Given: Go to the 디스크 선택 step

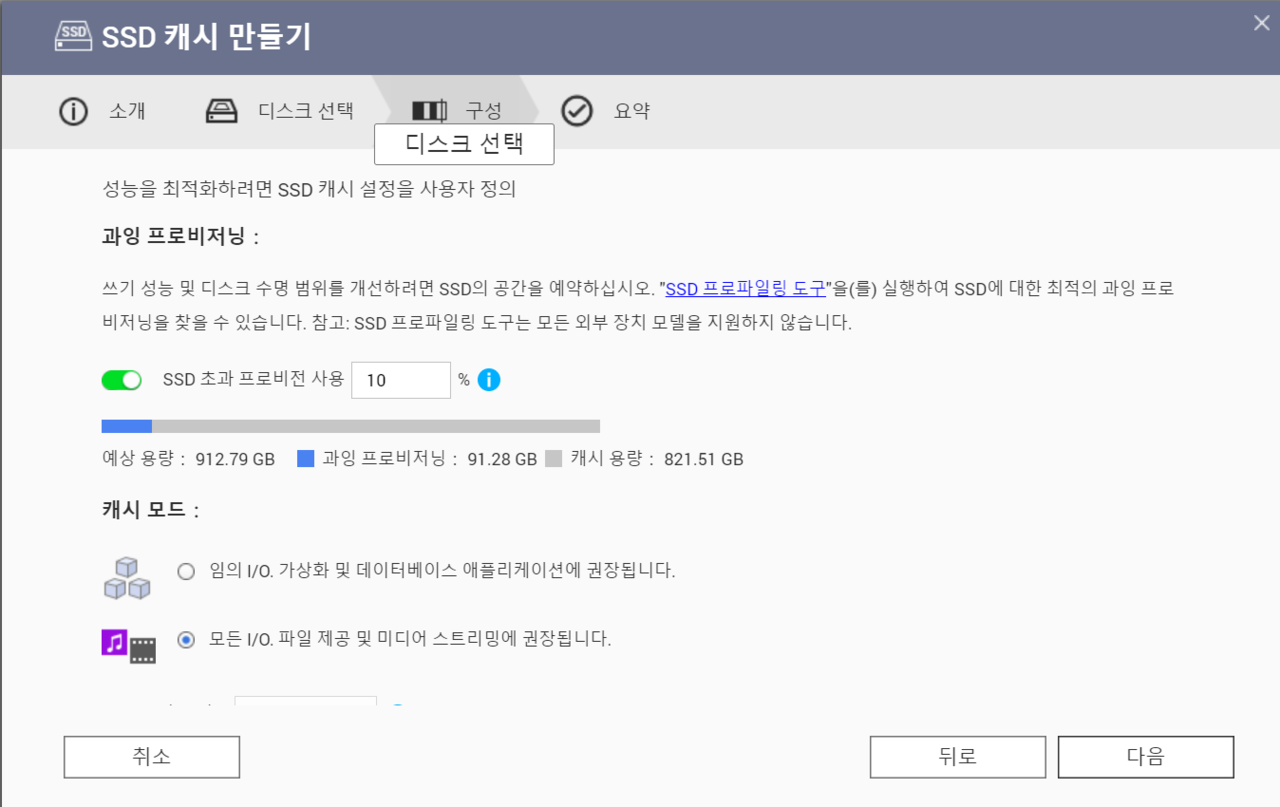Looking at the screenshot, I should point(306,111).
